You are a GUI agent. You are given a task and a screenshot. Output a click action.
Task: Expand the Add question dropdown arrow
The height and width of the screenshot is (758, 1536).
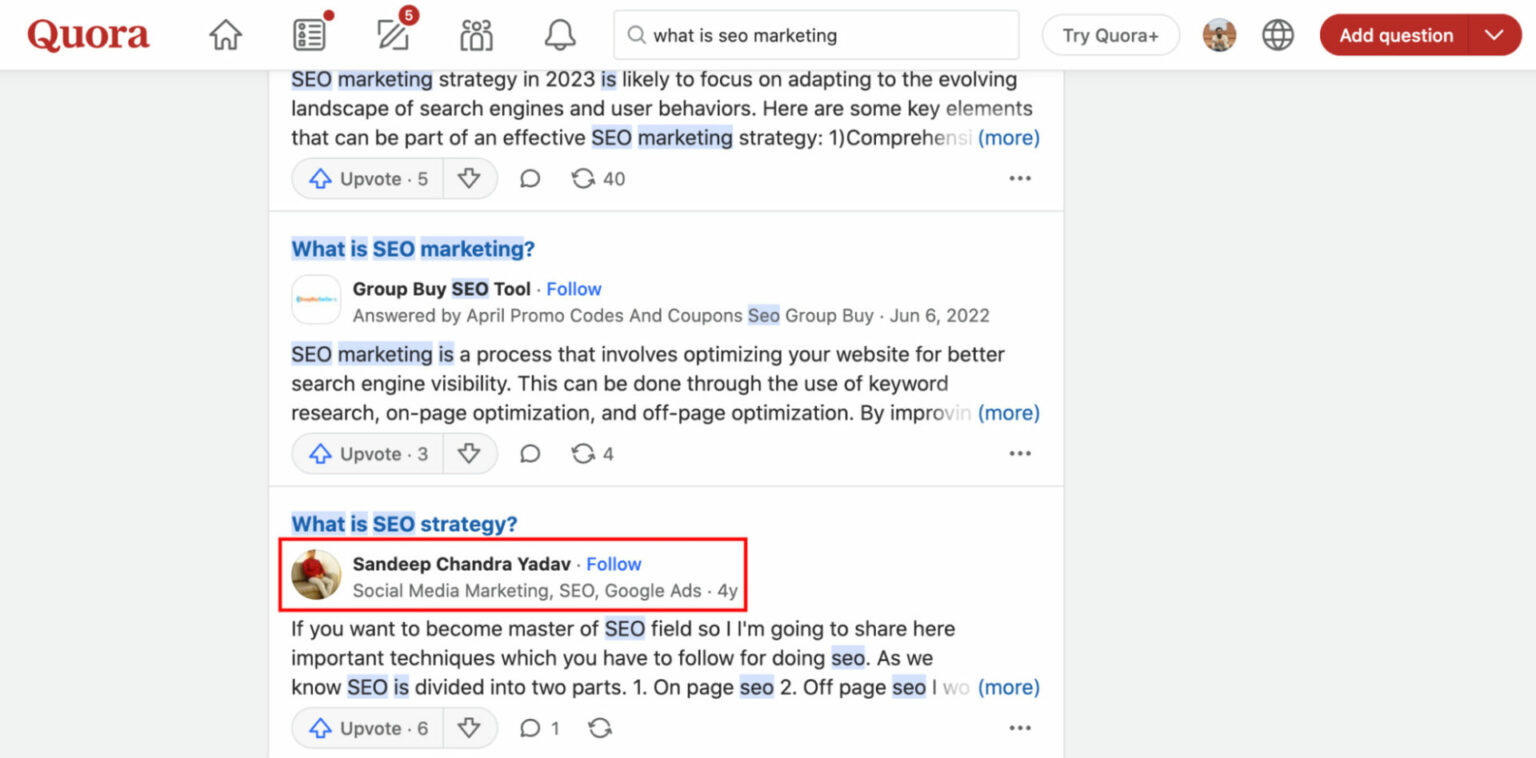tap(1494, 34)
